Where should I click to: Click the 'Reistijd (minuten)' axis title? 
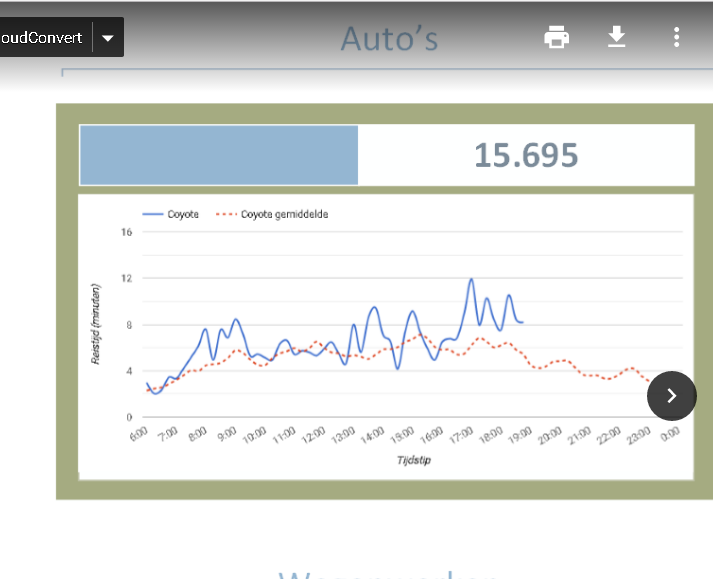pos(95,324)
